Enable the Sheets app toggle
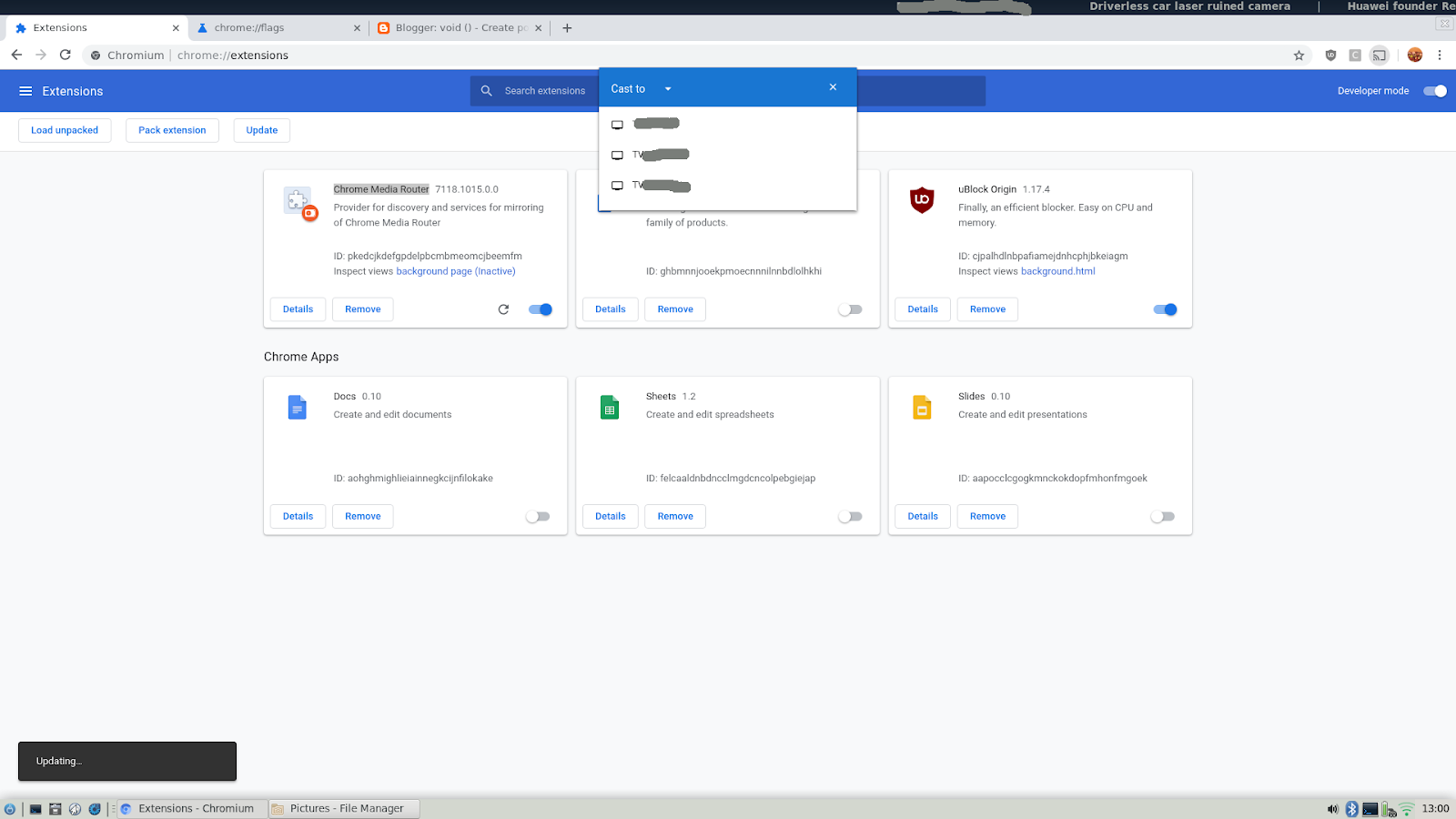The image size is (1456, 819). 850,517
